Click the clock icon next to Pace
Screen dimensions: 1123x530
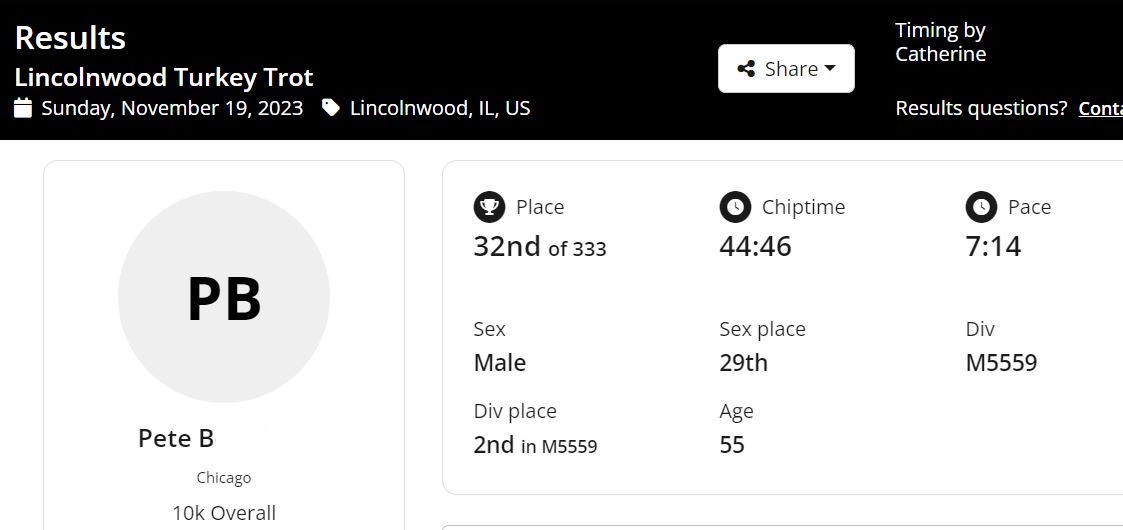pos(981,207)
